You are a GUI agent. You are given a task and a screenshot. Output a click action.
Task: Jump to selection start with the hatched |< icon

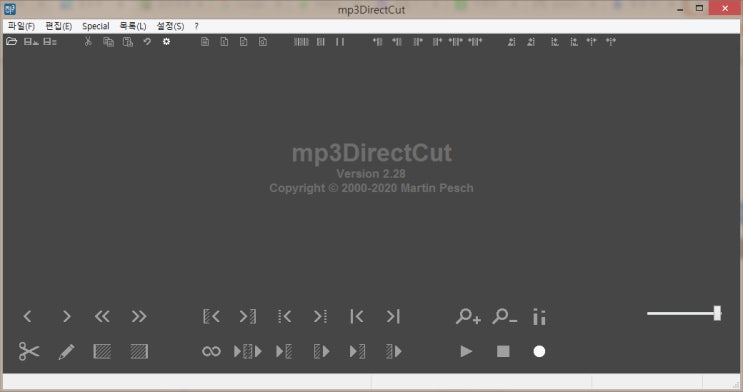click(211, 316)
